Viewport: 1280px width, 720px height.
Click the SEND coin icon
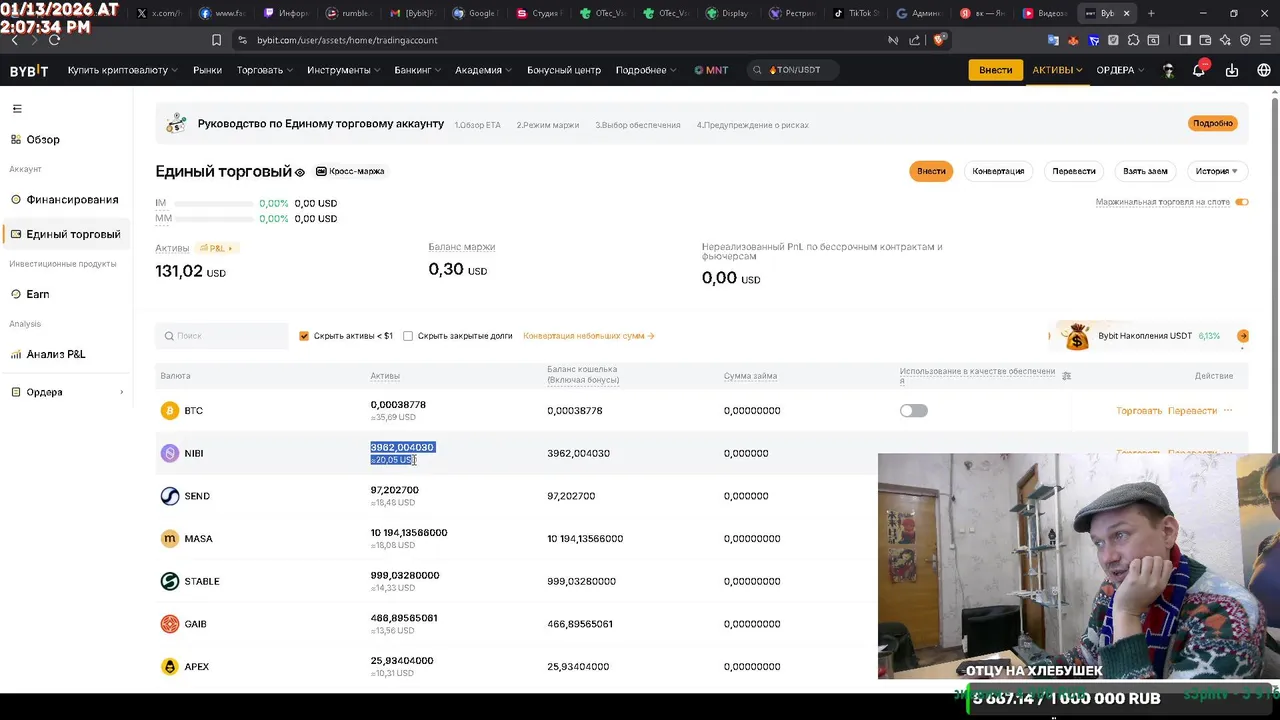170,496
